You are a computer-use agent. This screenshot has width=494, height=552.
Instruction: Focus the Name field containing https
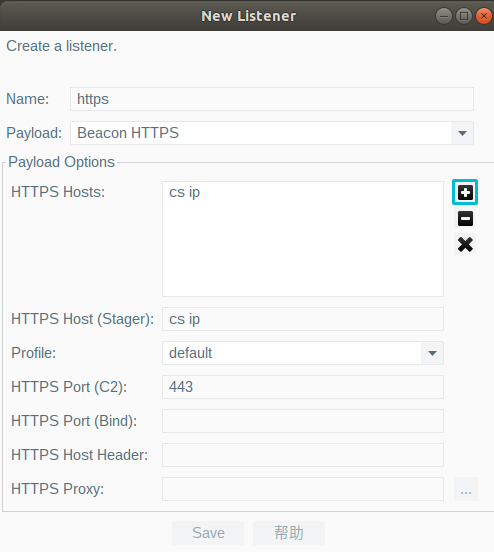click(272, 99)
